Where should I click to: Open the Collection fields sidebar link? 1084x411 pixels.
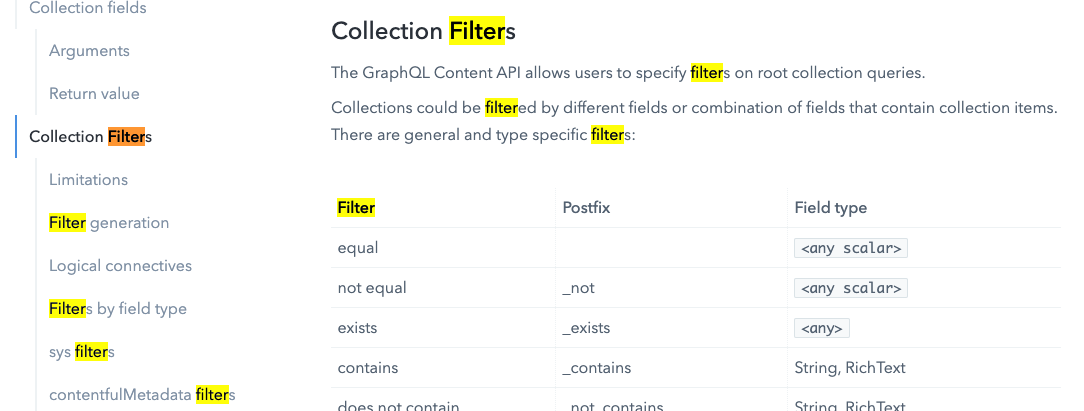point(88,8)
